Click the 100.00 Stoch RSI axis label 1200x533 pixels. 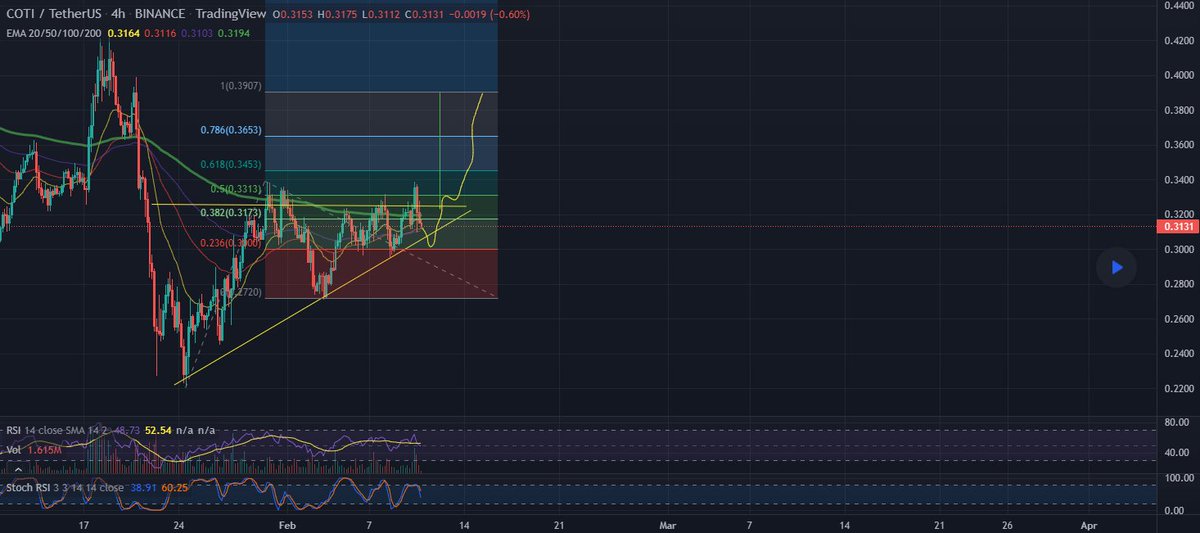(x=1177, y=478)
